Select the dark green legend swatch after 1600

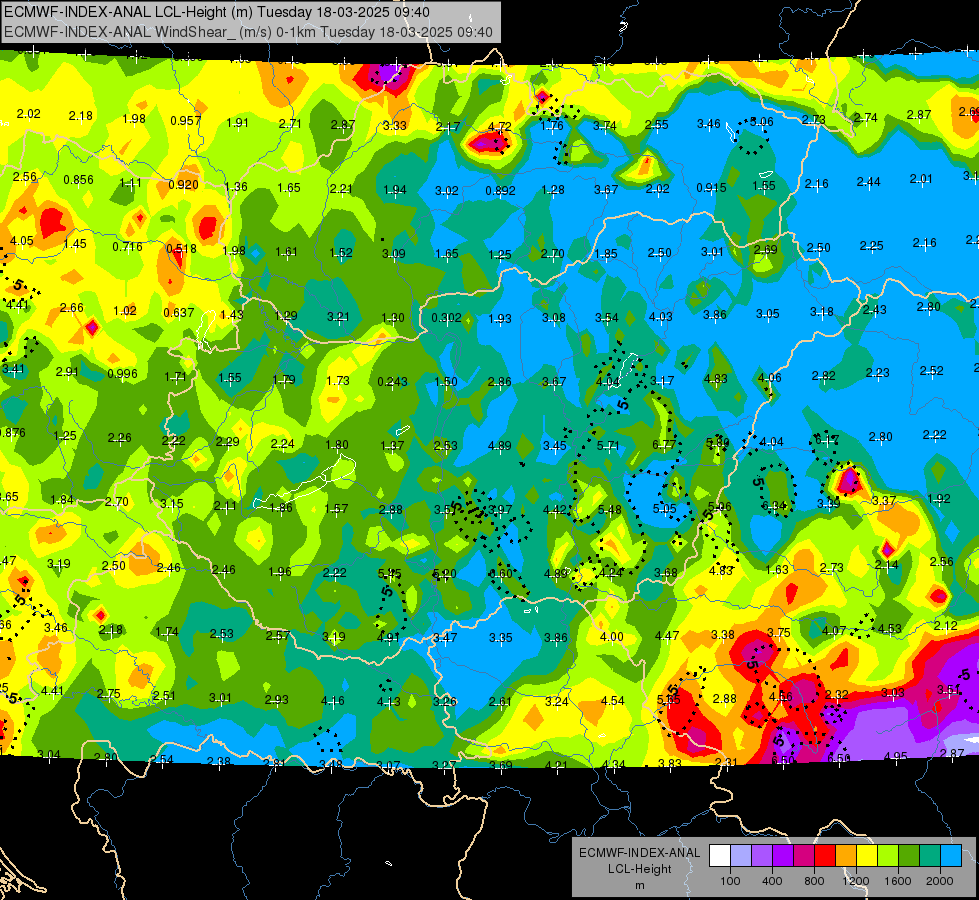click(x=908, y=856)
